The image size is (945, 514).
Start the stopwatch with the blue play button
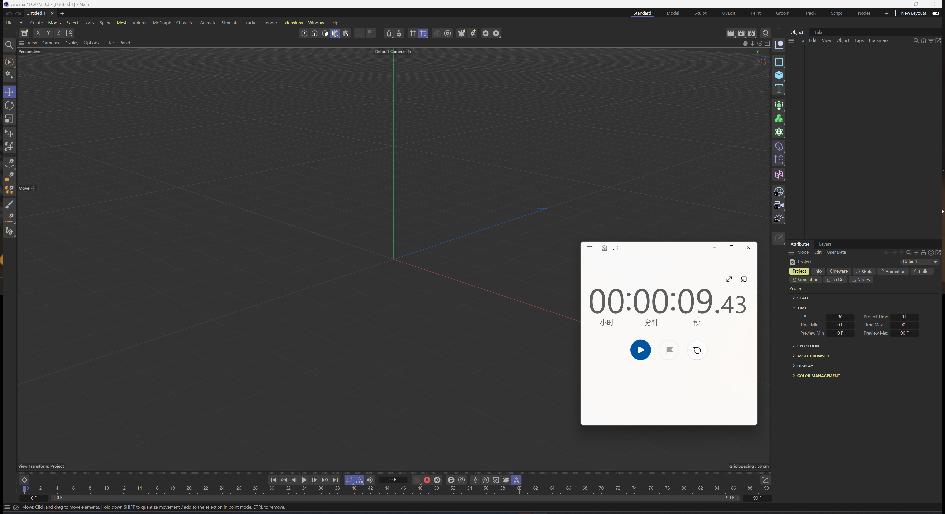pyautogui.click(x=640, y=349)
